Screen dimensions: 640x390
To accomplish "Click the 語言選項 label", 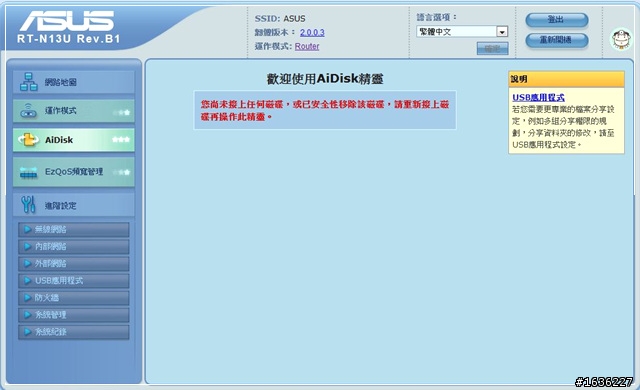I will pos(437,17).
